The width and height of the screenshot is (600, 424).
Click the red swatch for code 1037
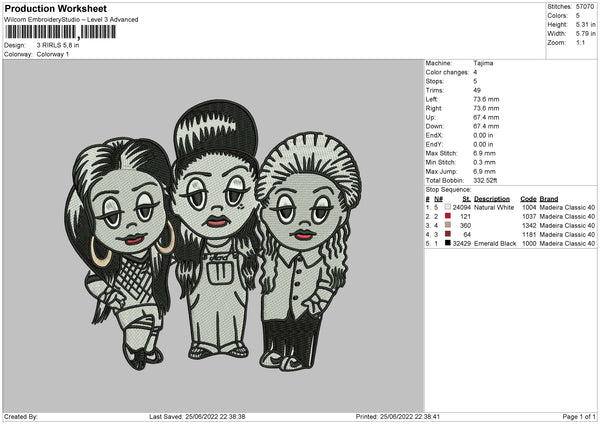[x=448, y=216]
